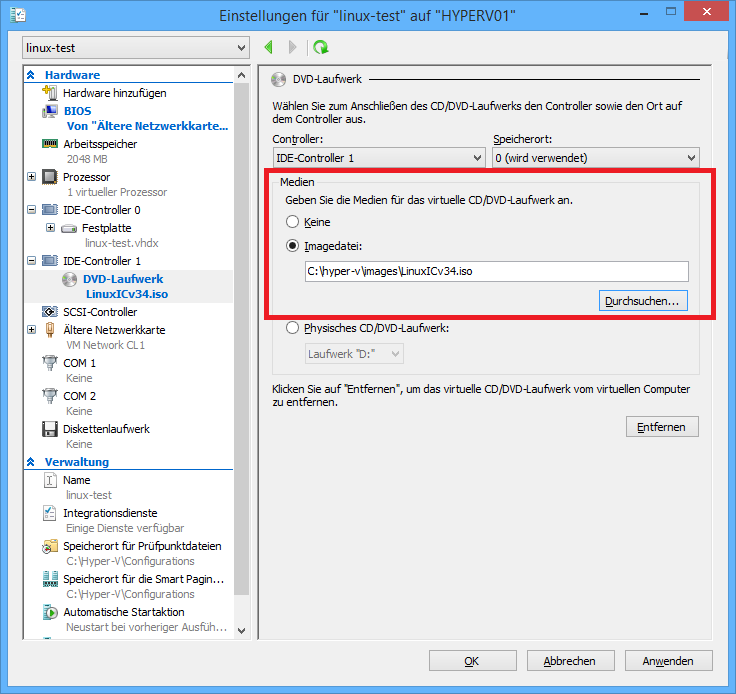Collapse the IDE-Controller 0 node
The image size is (736, 694).
point(31,210)
